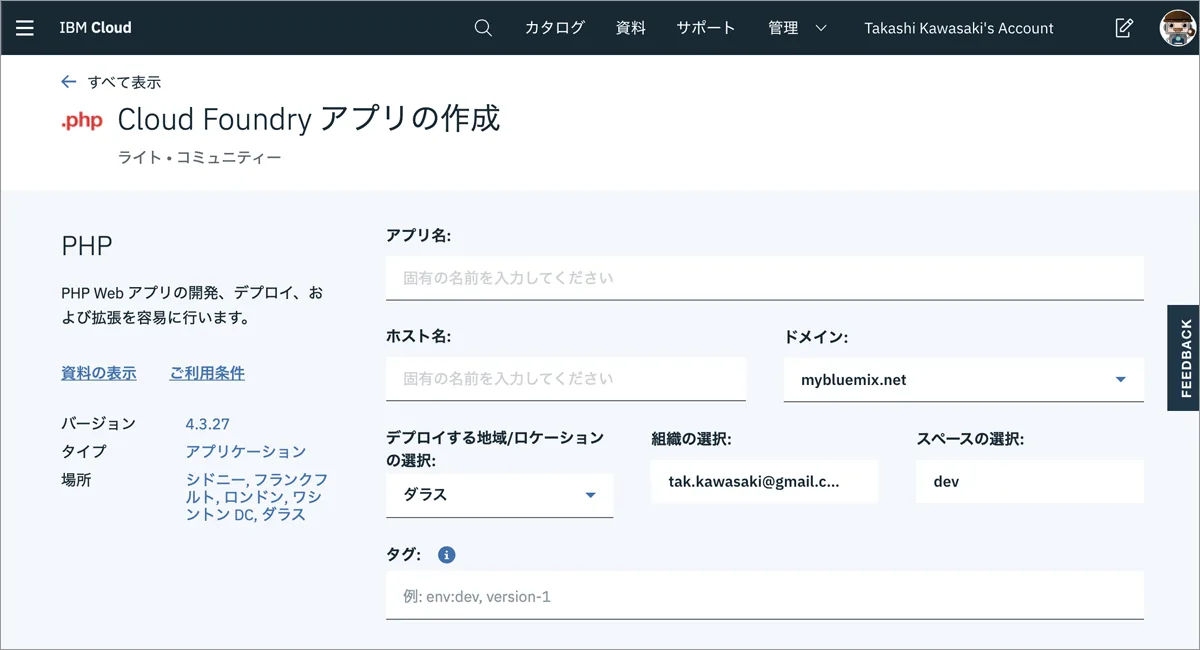Viewport: 1200px width, 650px height.
Task: Go to IBM Cloud home logo
Action: click(95, 28)
